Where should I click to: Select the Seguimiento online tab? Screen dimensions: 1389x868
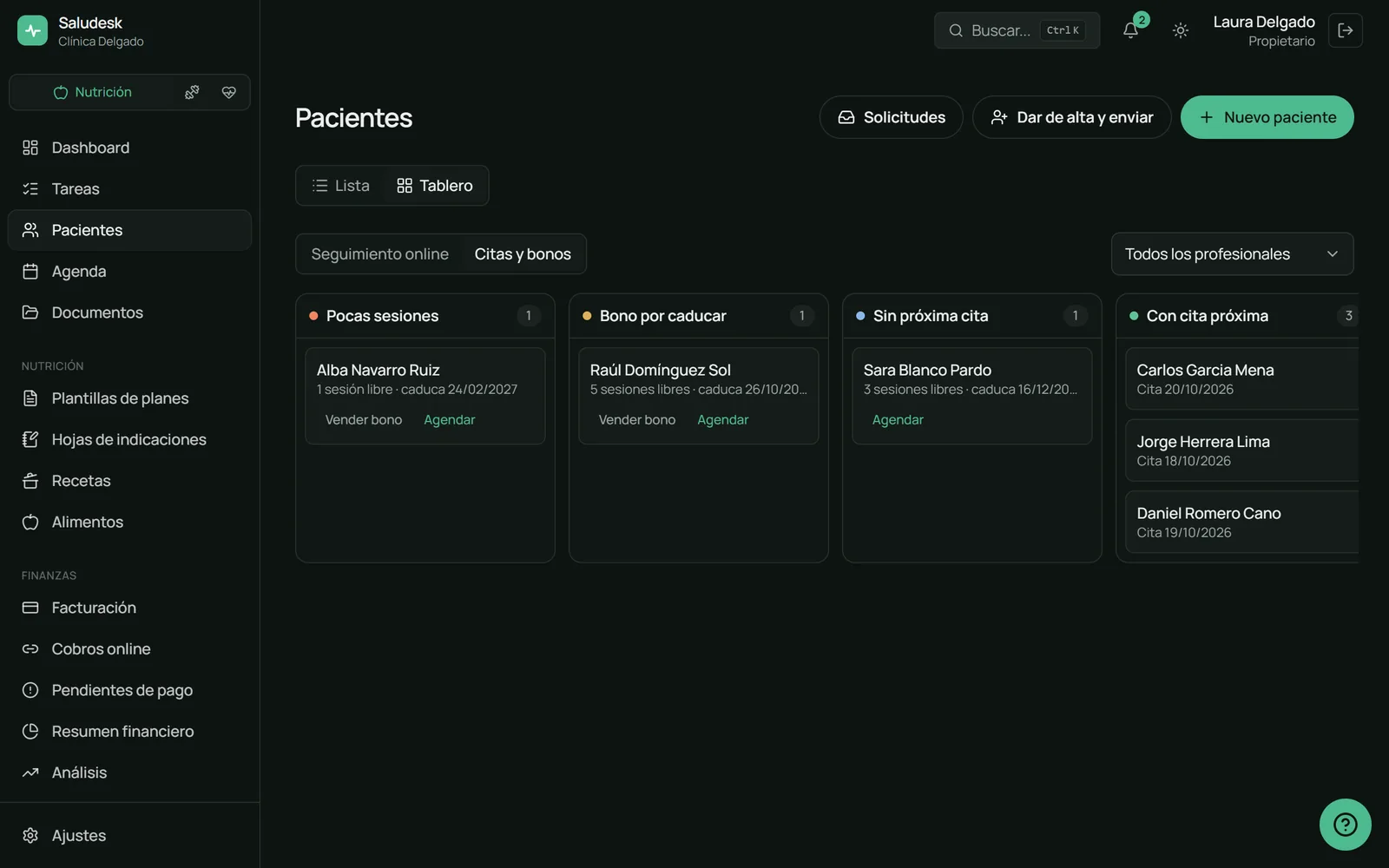coord(379,254)
